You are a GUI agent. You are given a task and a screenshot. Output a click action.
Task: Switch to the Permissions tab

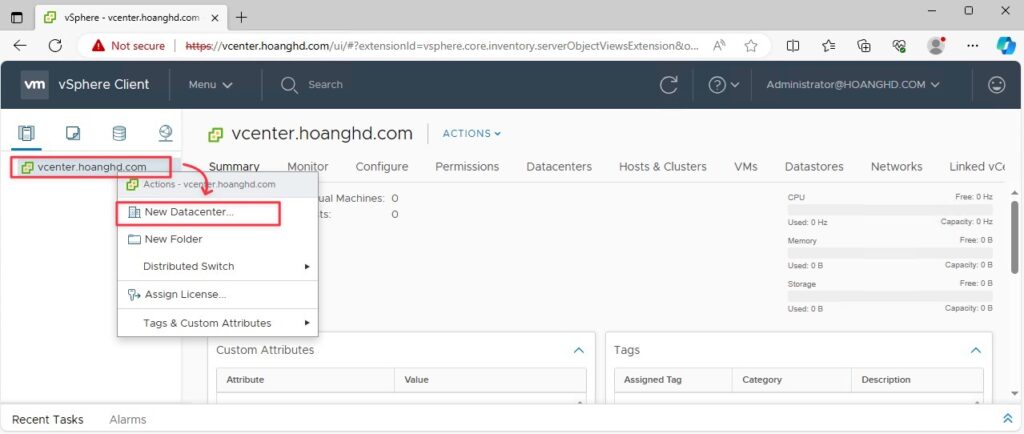pos(467,166)
